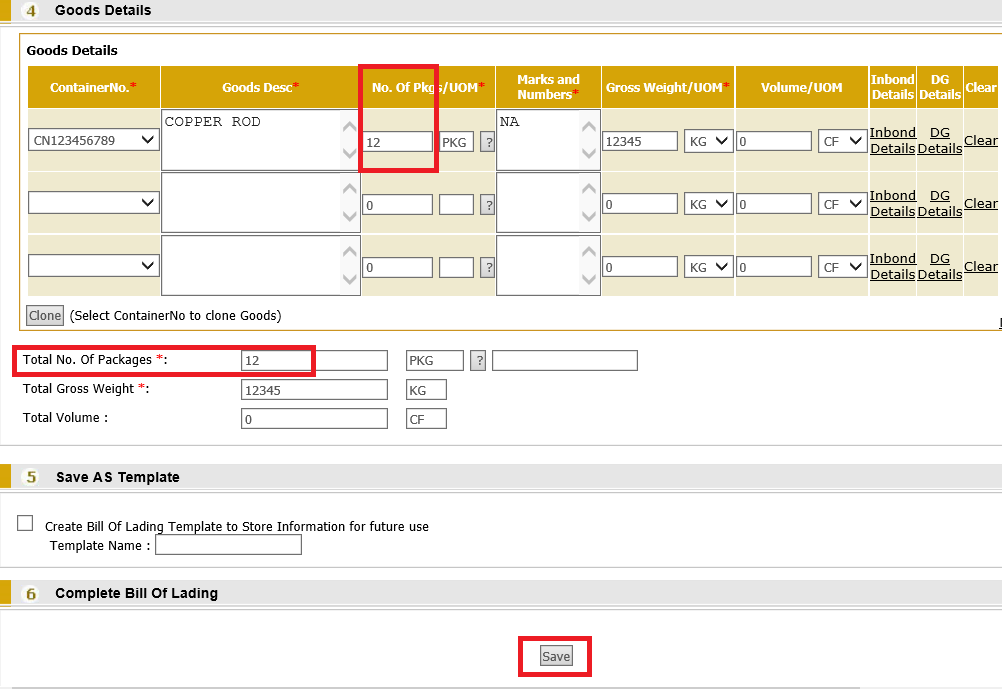Click Gross Weight field with 12345 in first row

click(x=640, y=141)
